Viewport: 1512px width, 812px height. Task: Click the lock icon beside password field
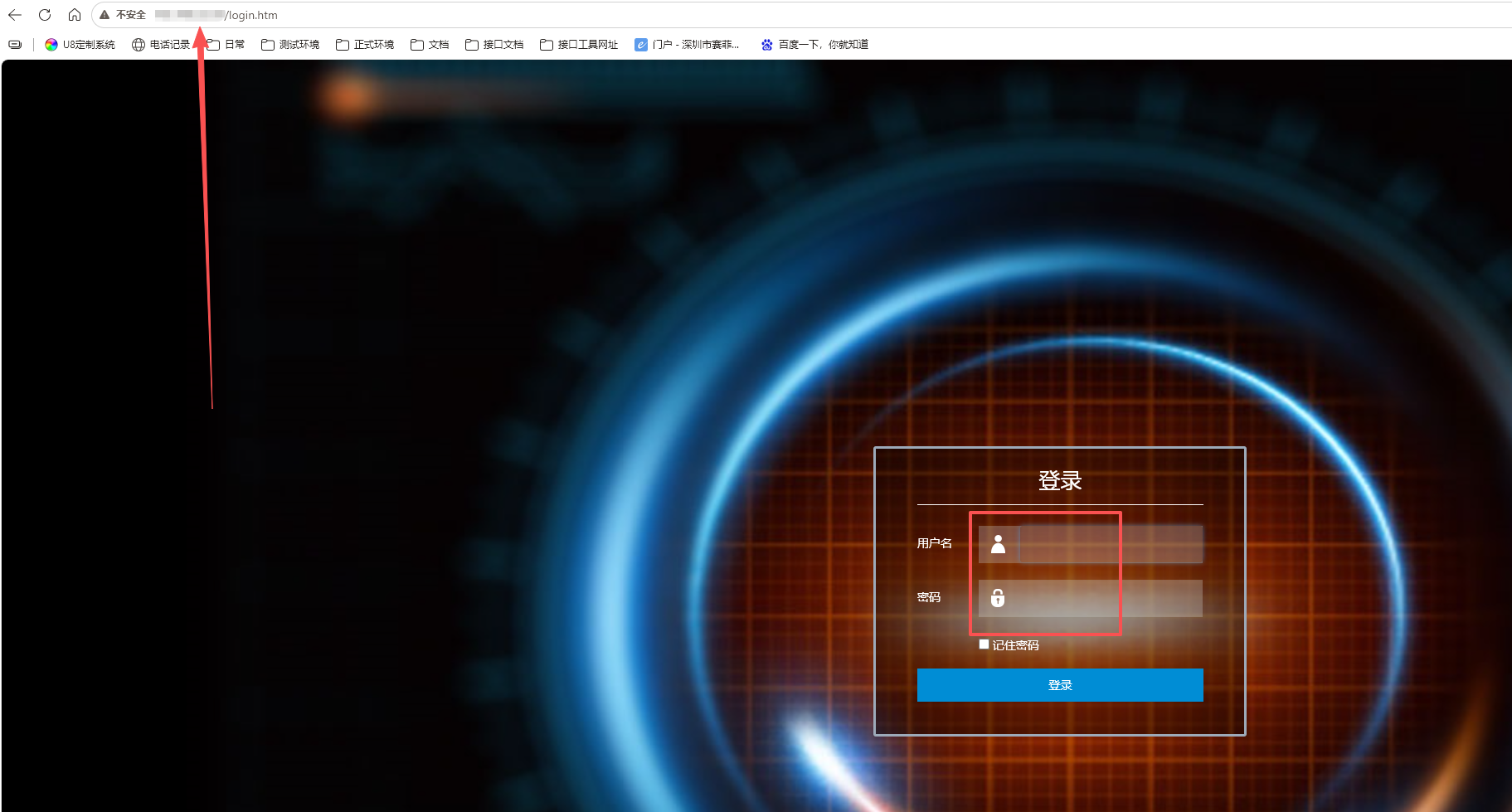click(998, 598)
